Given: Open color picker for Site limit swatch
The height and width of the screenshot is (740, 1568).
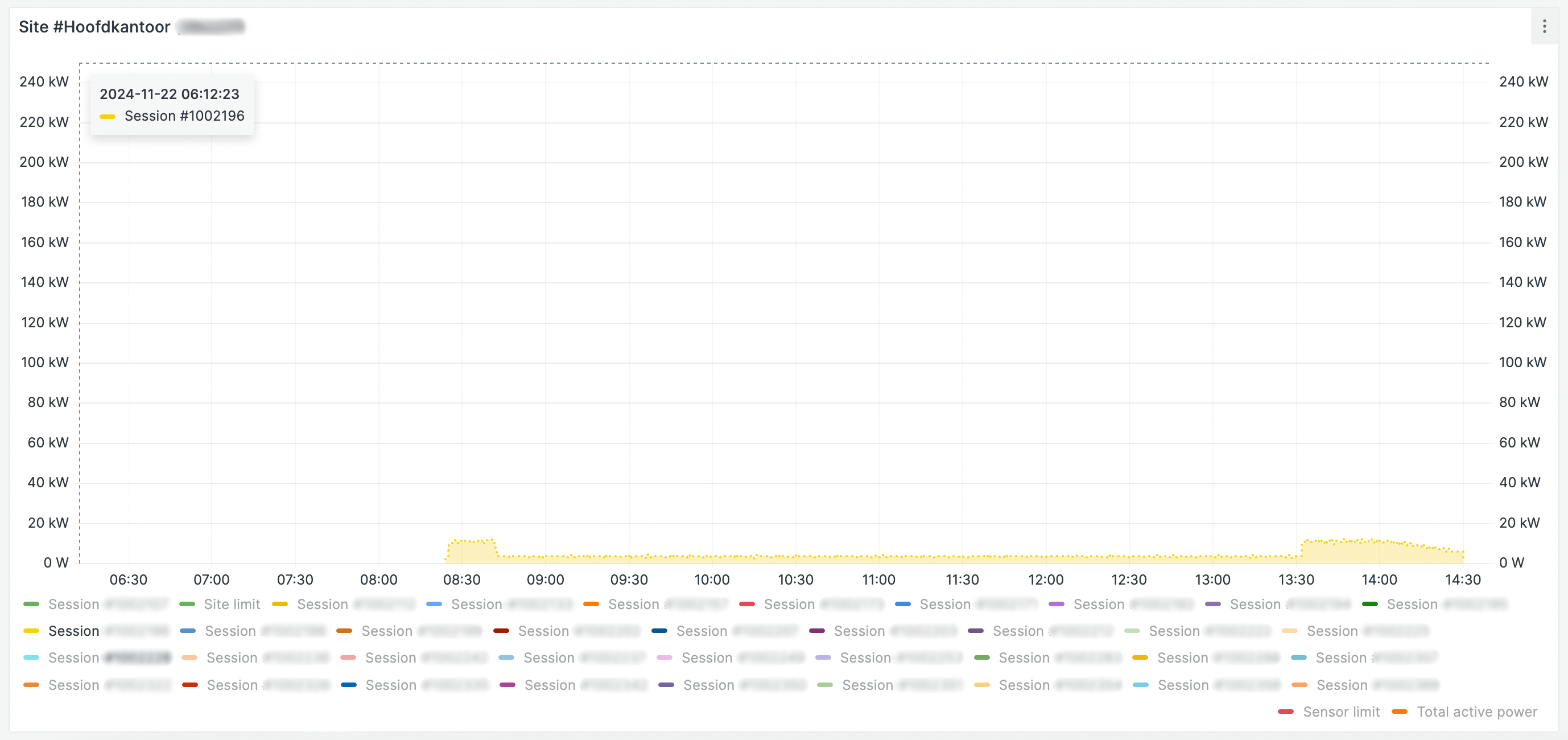Looking at the screenshot, I should (x=188, y=604).
